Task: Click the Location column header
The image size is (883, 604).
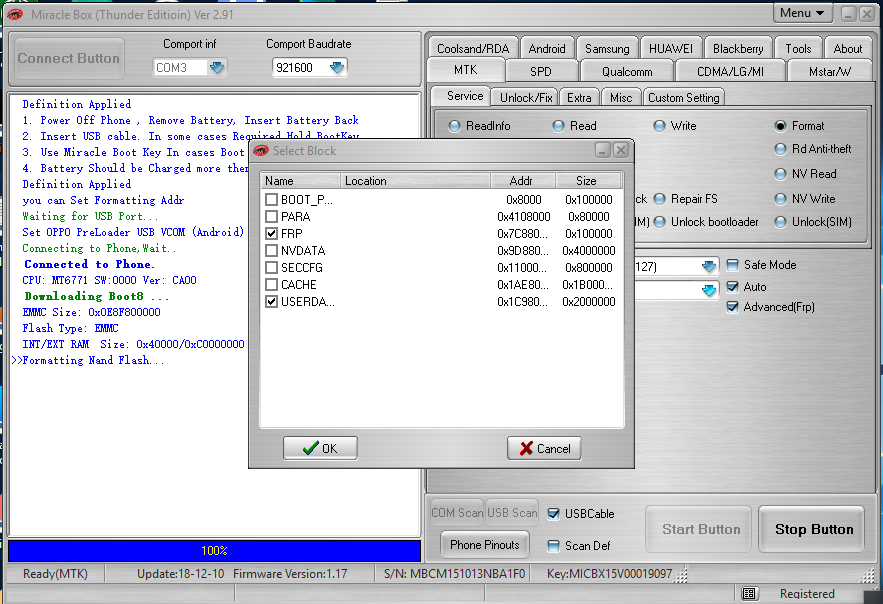Action: tap(415, 181)
